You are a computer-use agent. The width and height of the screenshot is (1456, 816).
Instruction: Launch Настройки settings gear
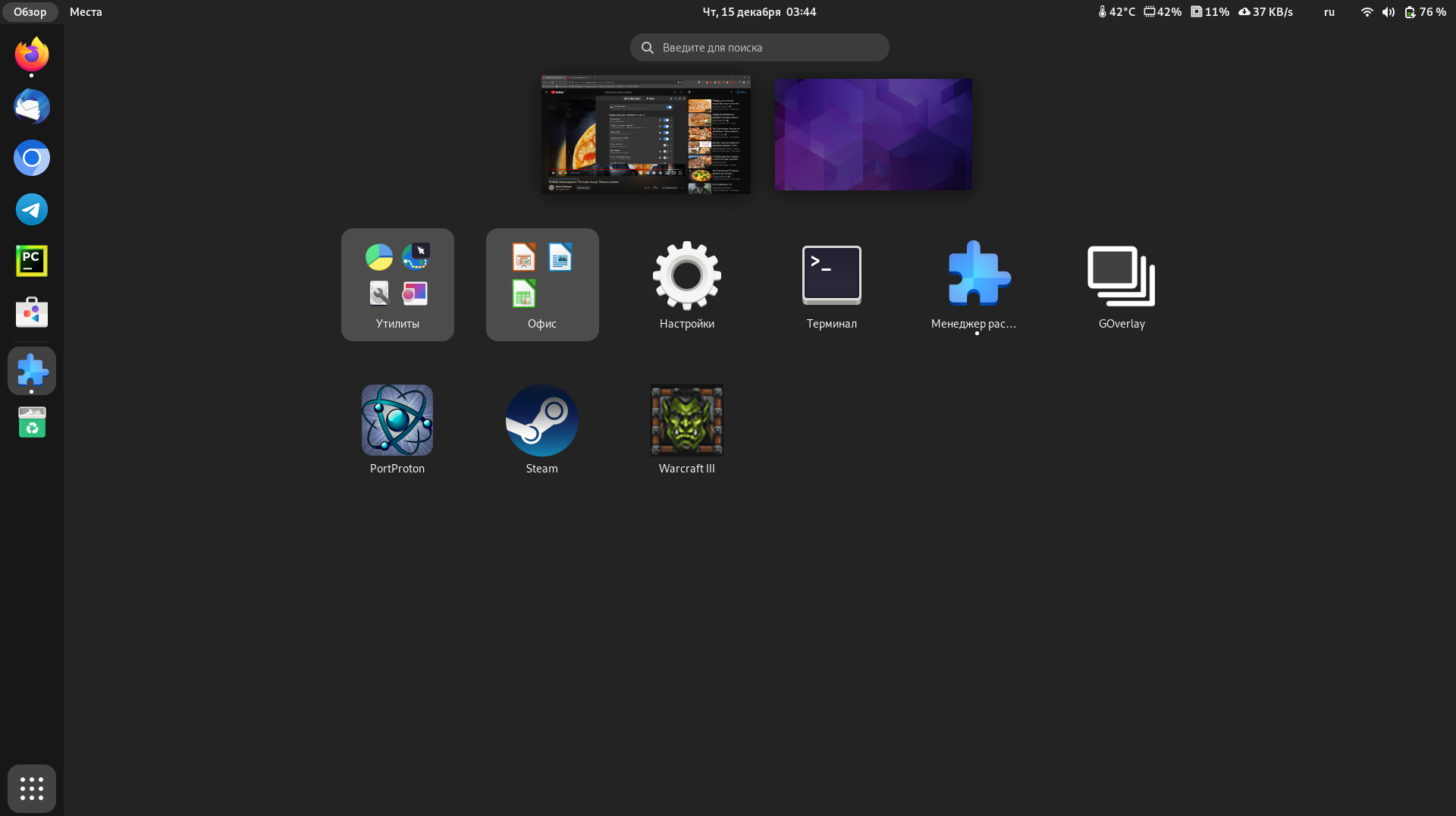687,284
